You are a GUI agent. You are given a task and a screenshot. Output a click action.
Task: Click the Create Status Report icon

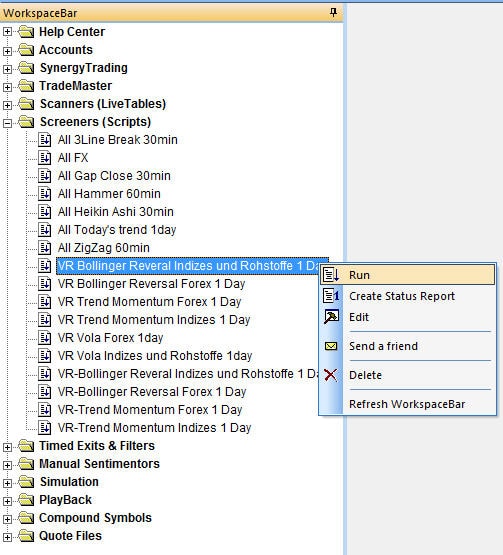(x=331, y=296)
